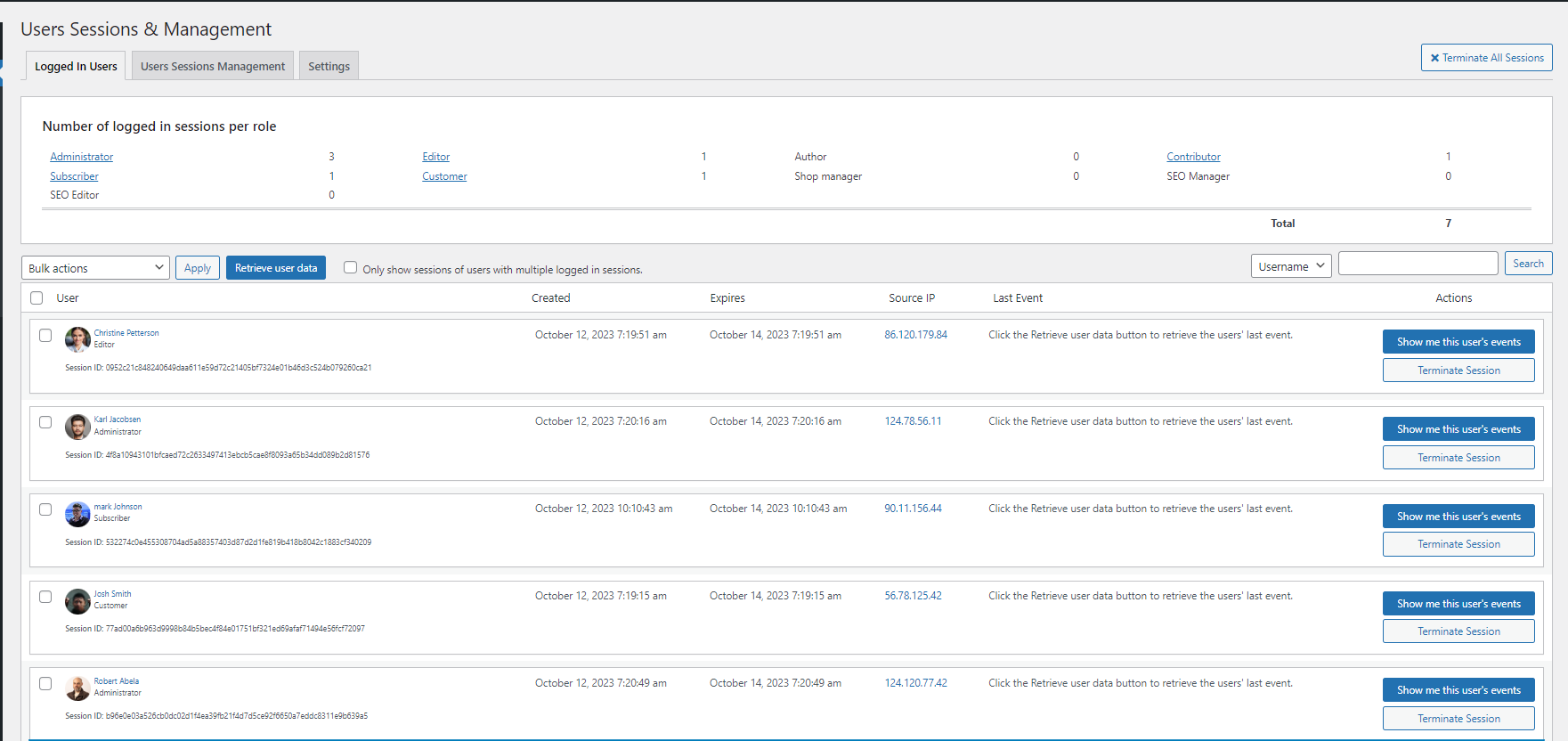The image size is (1568, 741).
Task: Select the checkbox for Christine Petterson's session
Action: click(45, 336)
